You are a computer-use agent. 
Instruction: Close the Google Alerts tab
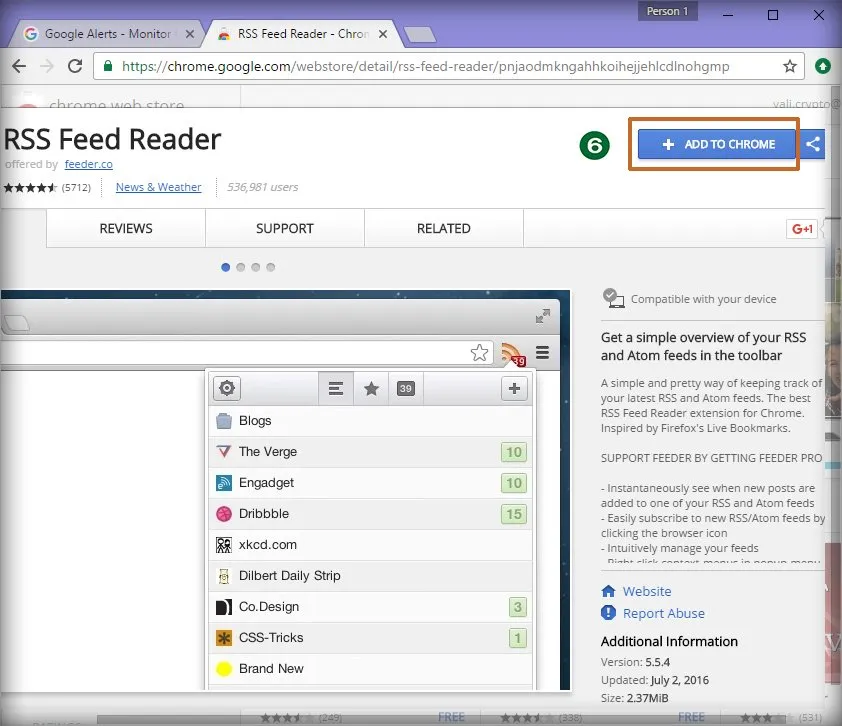[x=190, y=34]
